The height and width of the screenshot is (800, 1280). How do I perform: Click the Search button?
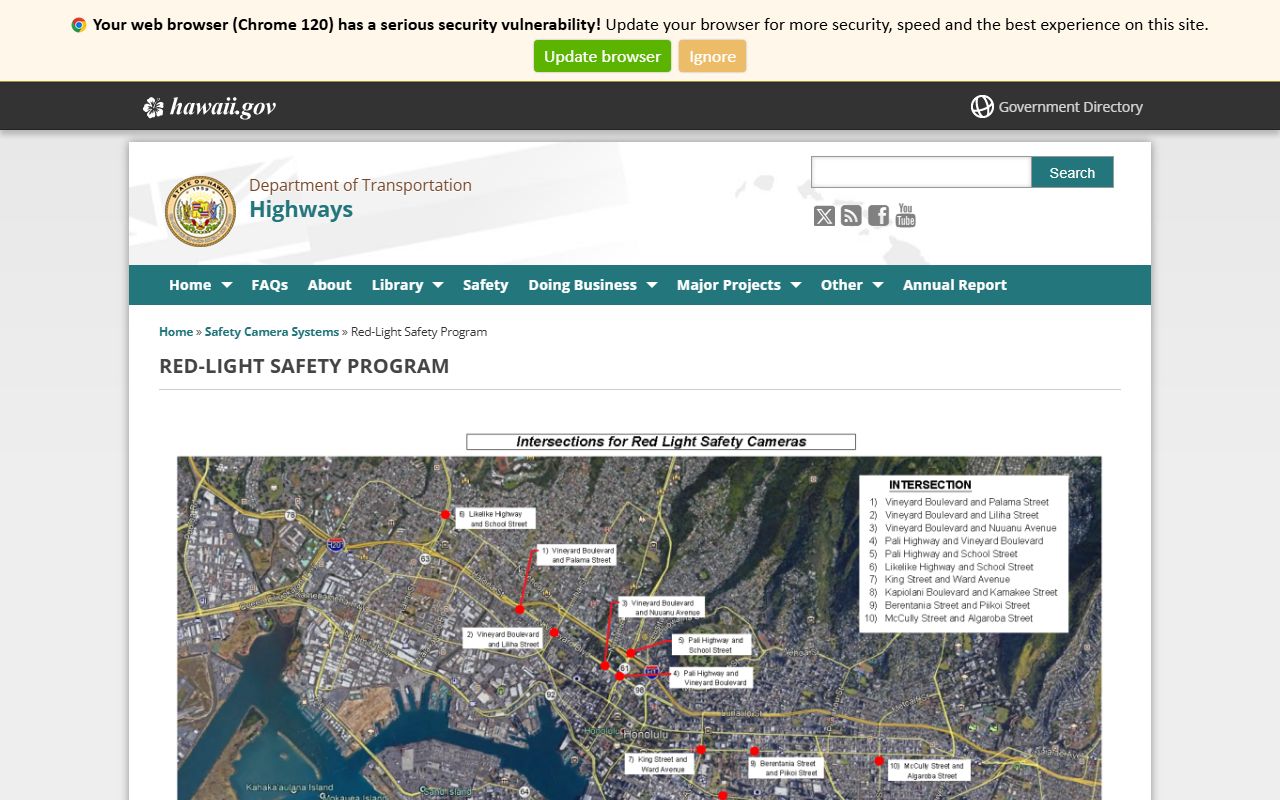point(1072,172)
